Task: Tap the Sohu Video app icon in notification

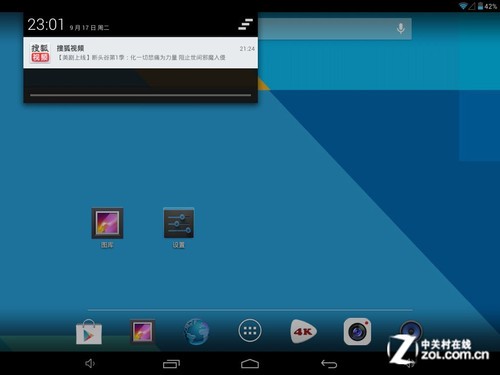Action: [x=40, y=53]
